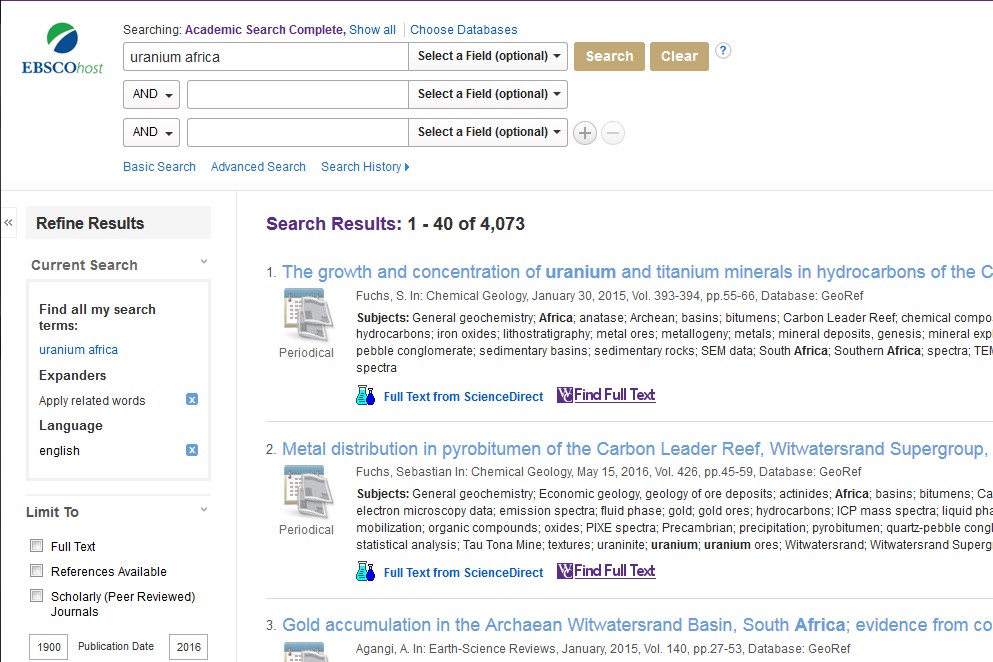Click 'Search Results: 1 - 40 of 4,073' text
The height and width of the screenshot is (662, 993).
(395, 224)
